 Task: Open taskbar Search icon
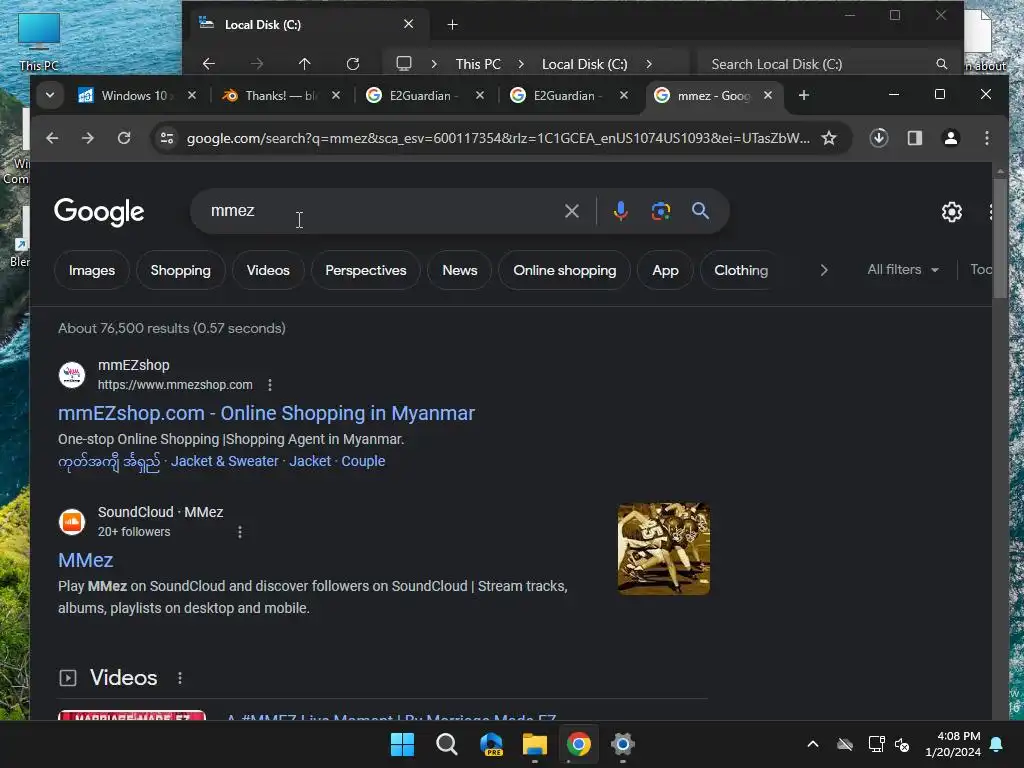pos(447,744)
